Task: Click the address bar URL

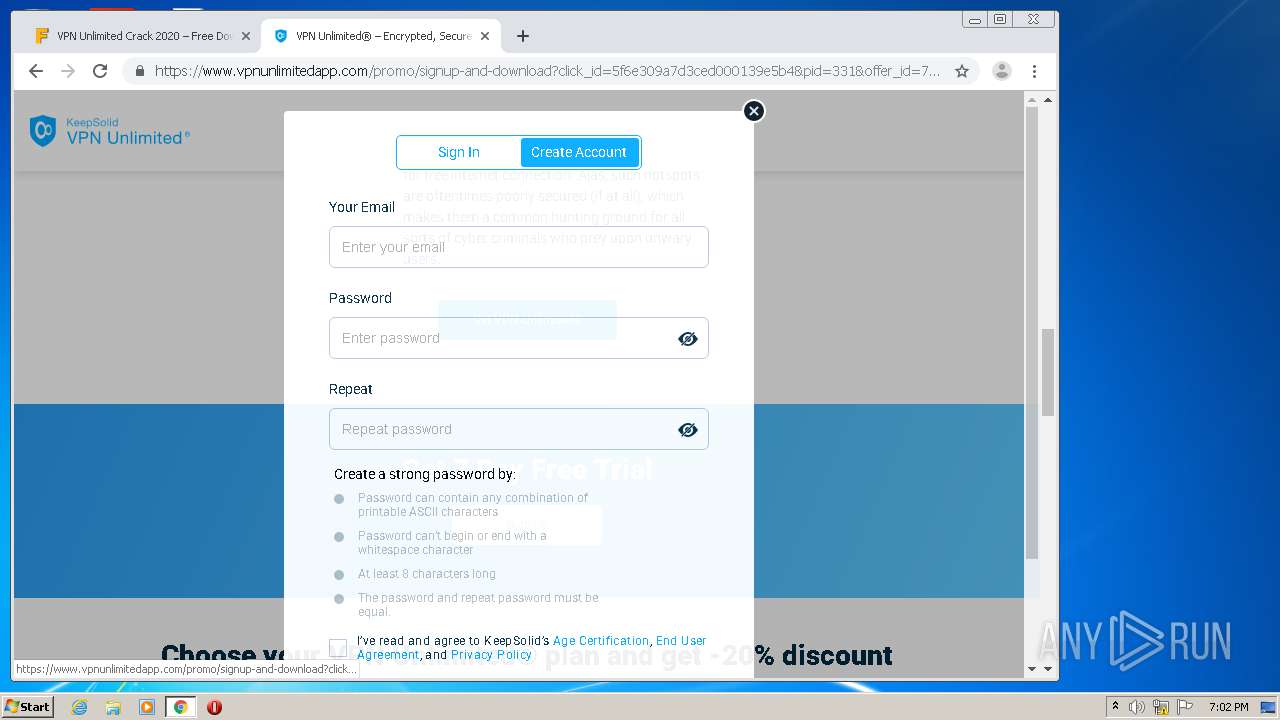Action: 547,71
